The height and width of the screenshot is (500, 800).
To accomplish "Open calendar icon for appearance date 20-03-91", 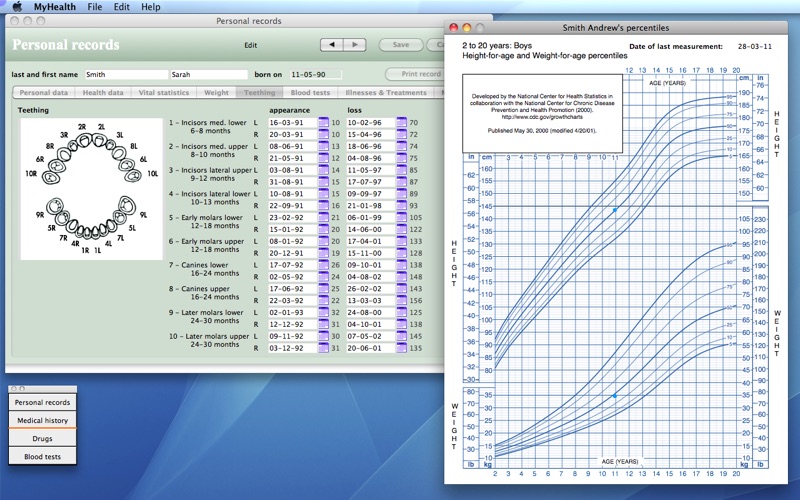I will click(x=323, y=134).
